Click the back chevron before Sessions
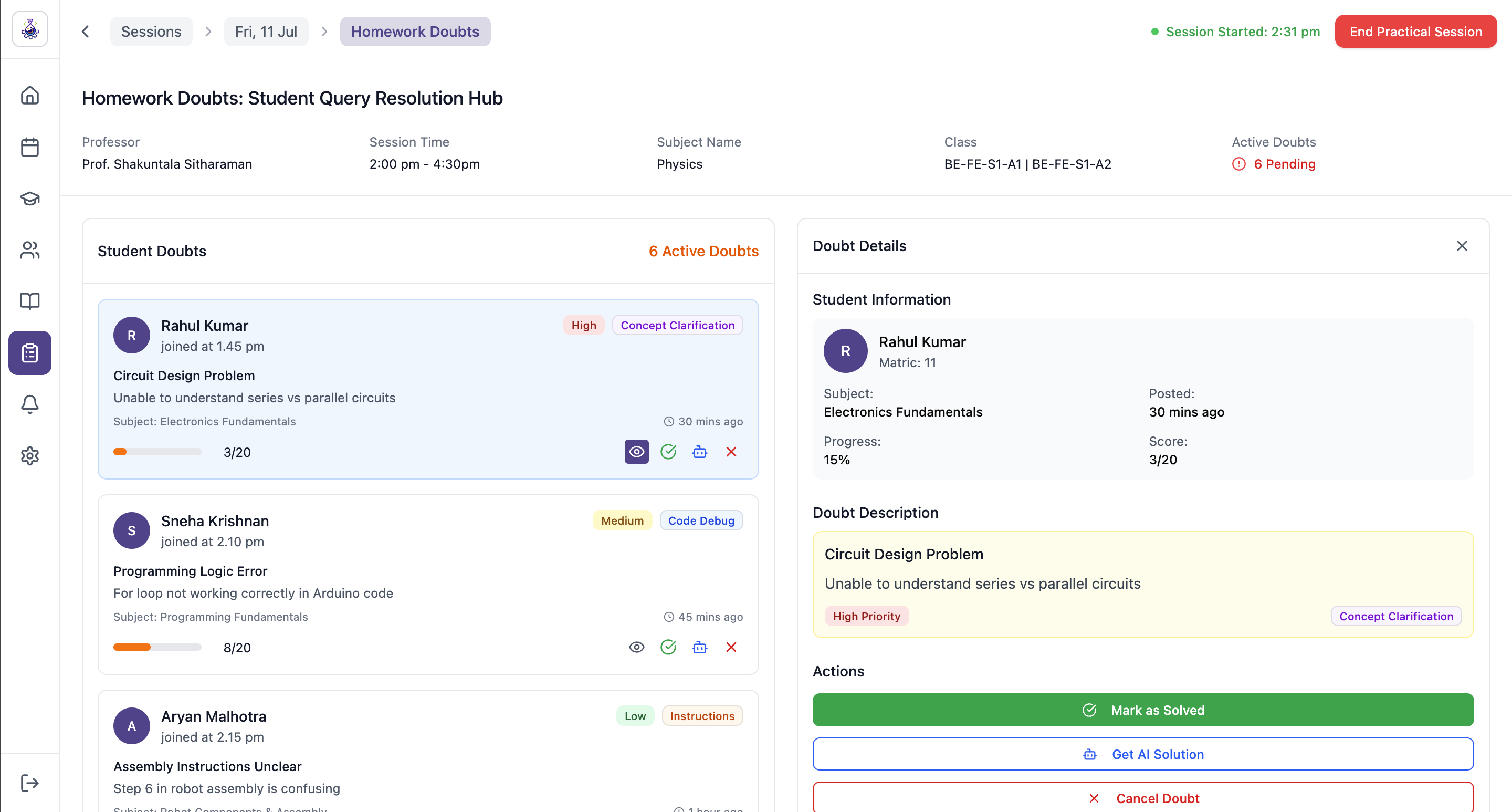Screen dimensions: 1512x812 coord(86,32)
